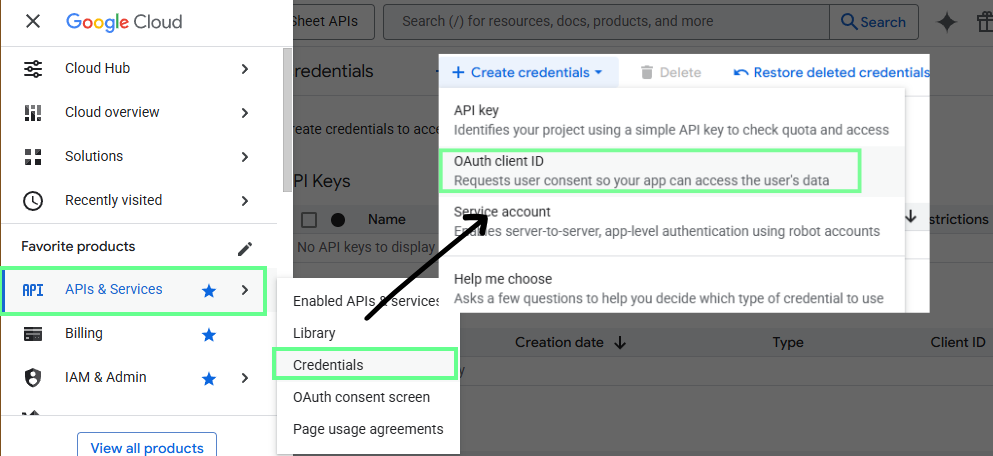Click the Delete trash icon
993x456 pixels.
647,72
